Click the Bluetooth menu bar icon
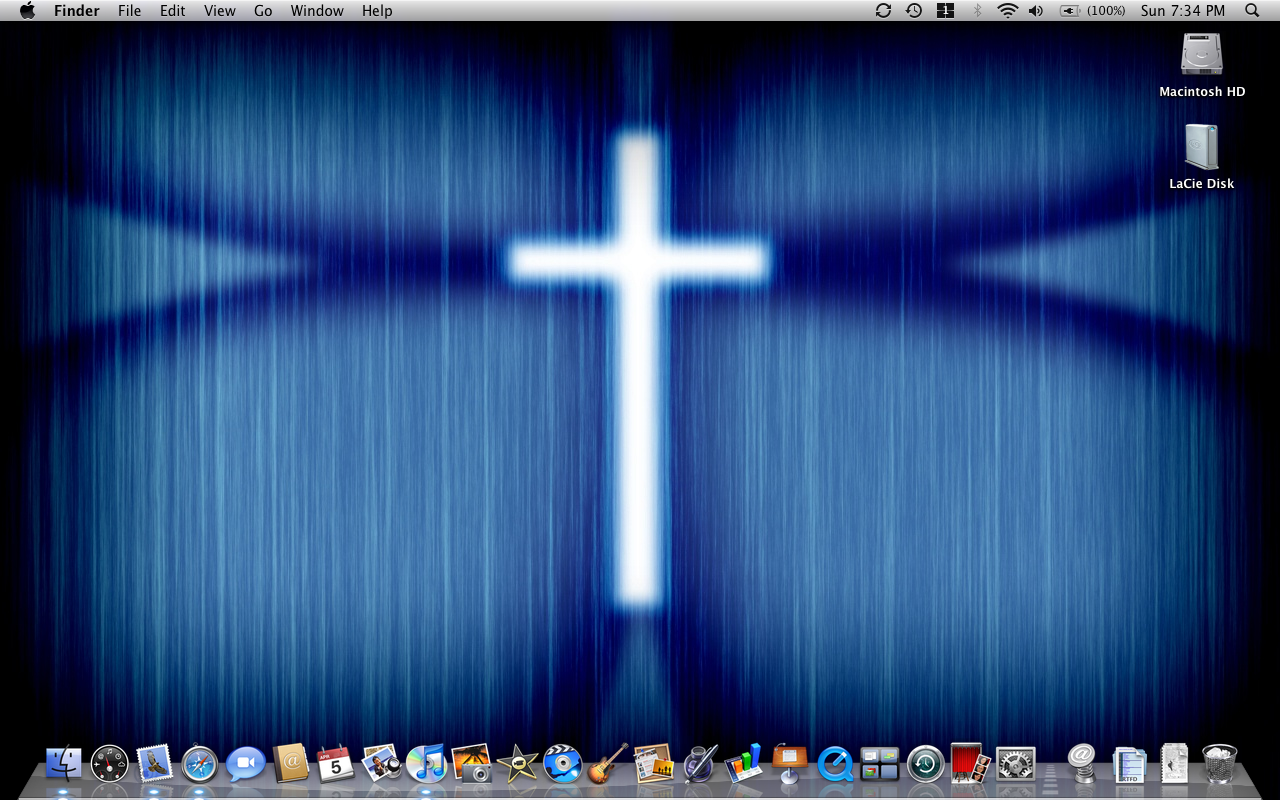Screen dimensions: 1280x800 [977, 11]
